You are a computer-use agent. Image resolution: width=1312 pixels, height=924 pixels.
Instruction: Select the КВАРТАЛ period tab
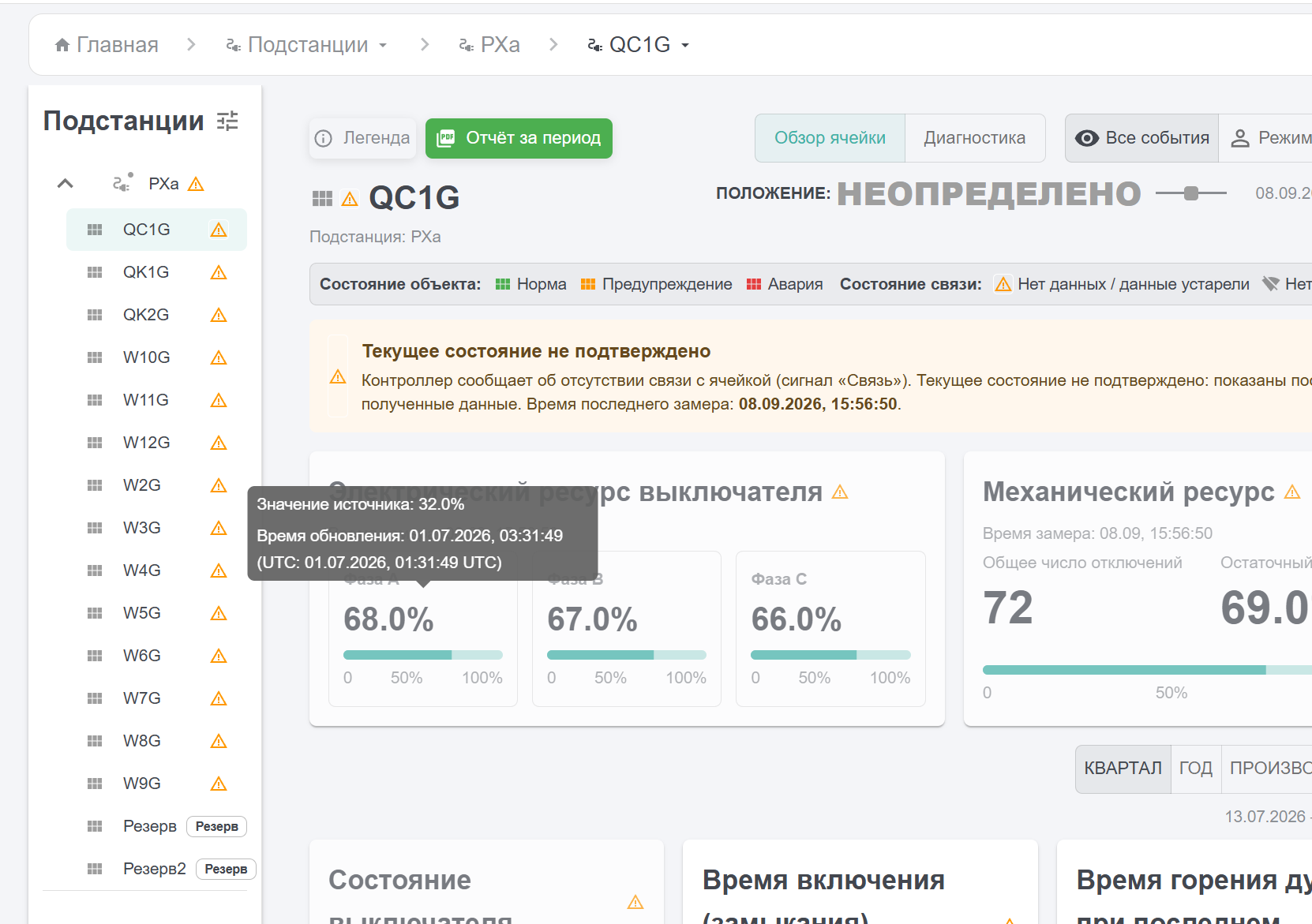pos(1123,769)
